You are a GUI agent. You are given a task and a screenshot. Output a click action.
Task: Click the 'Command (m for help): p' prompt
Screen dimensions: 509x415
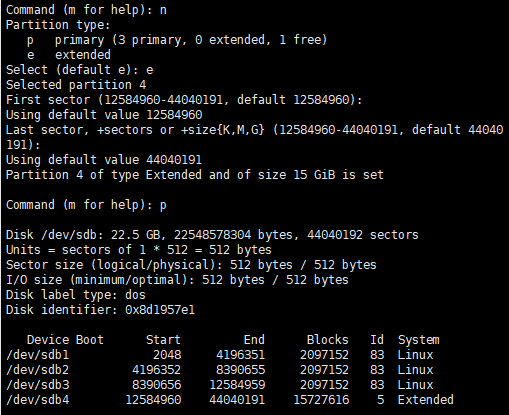click(x=86, y=205)
